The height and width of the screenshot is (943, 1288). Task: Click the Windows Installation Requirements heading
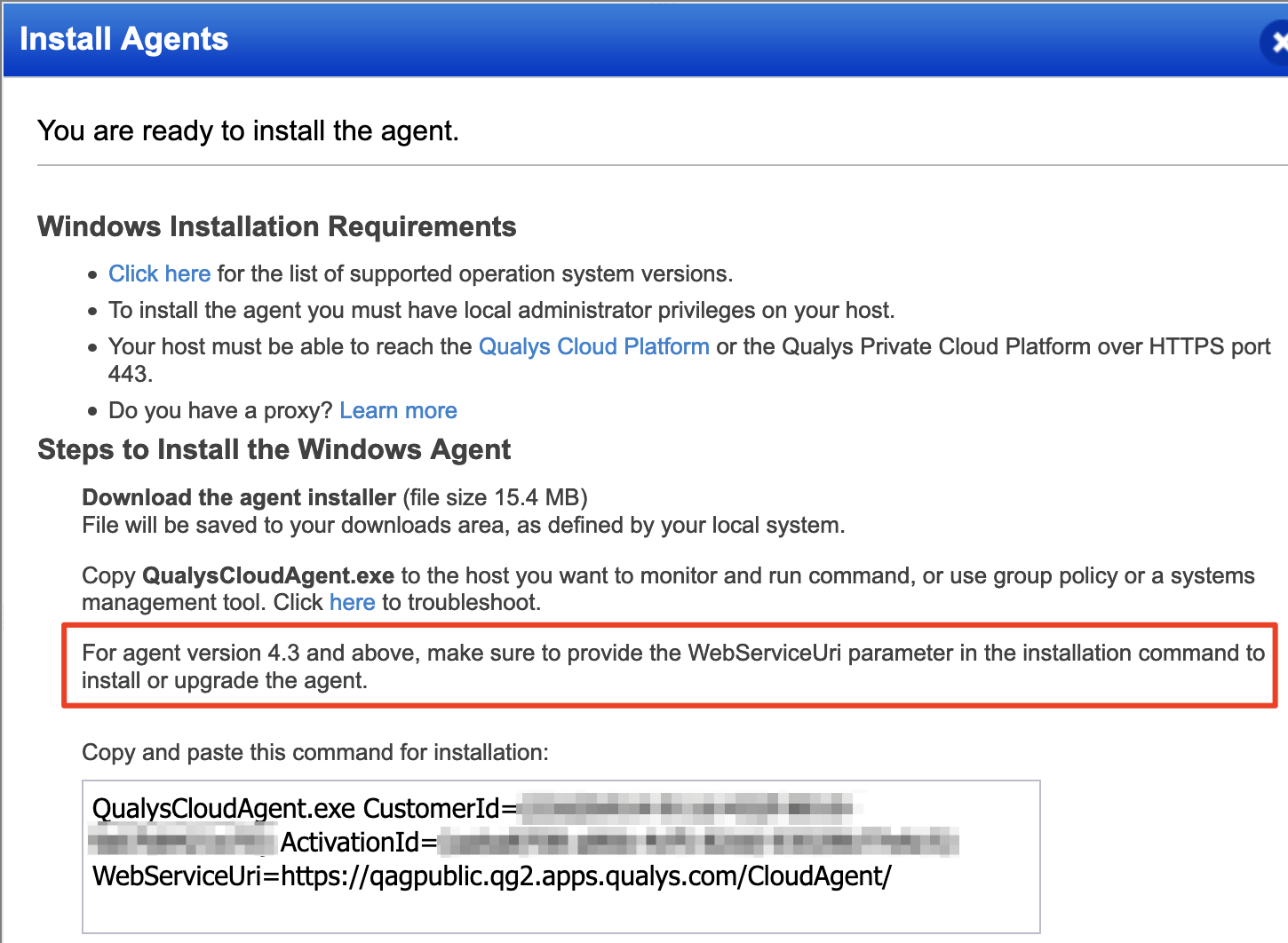[x=276, y=226]
